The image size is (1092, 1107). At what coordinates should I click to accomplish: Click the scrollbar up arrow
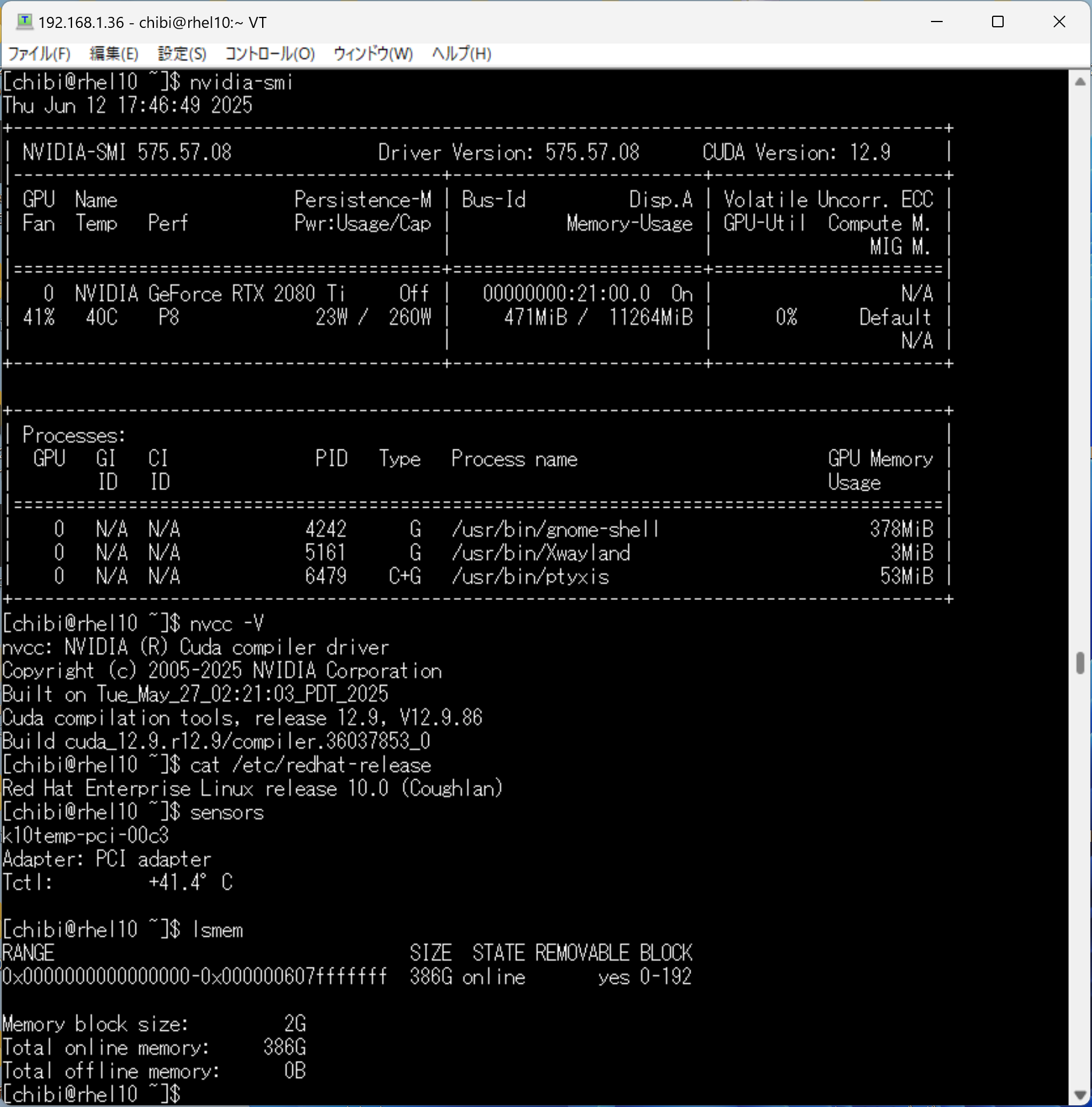tap(1080, 82)
